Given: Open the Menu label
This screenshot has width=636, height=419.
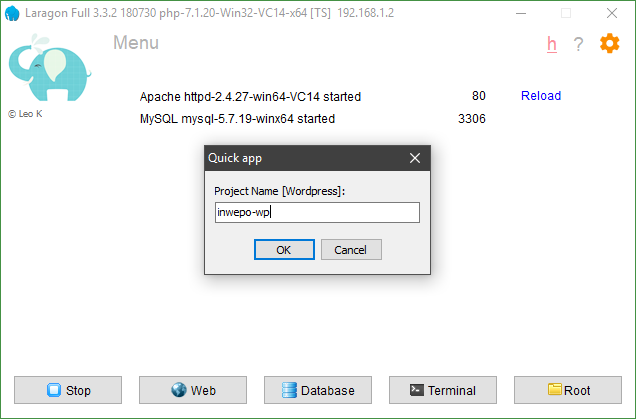Looking at the screenshot, I should (135, 43).
